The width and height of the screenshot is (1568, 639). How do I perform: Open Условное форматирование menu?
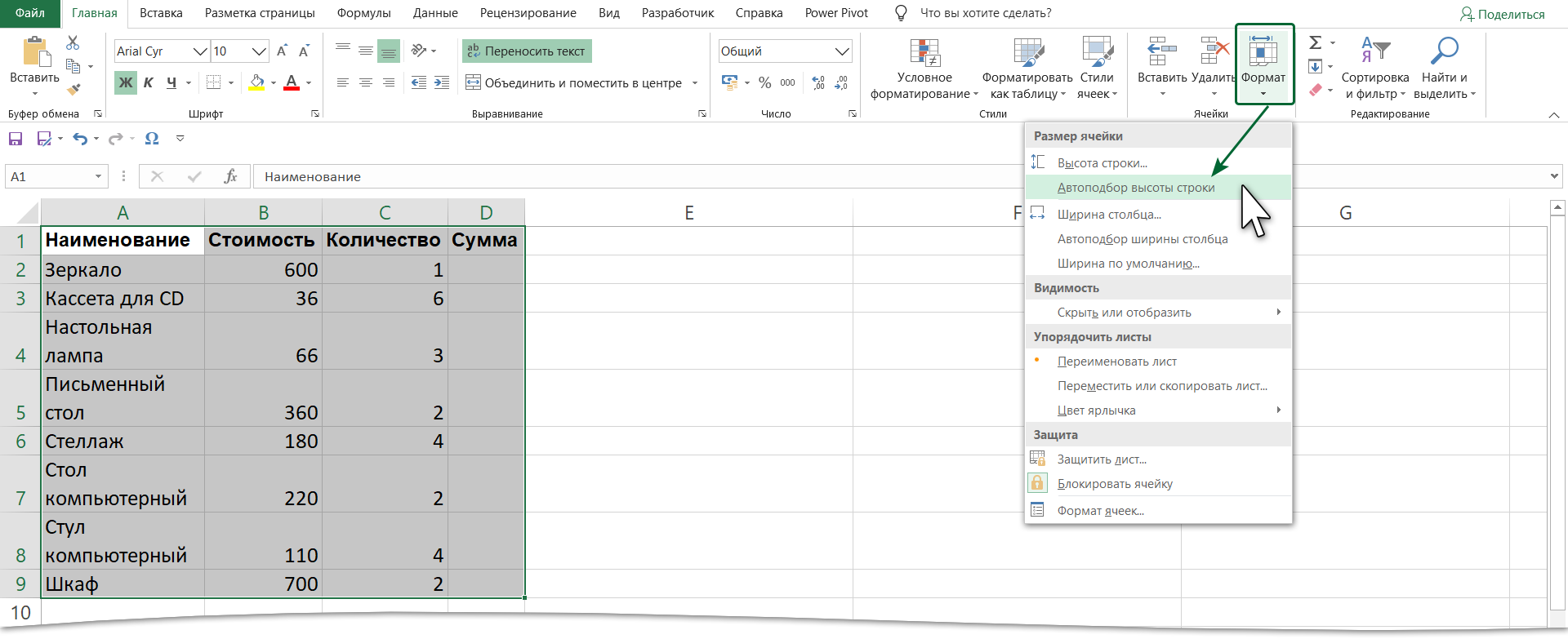[x=924, y=69]
